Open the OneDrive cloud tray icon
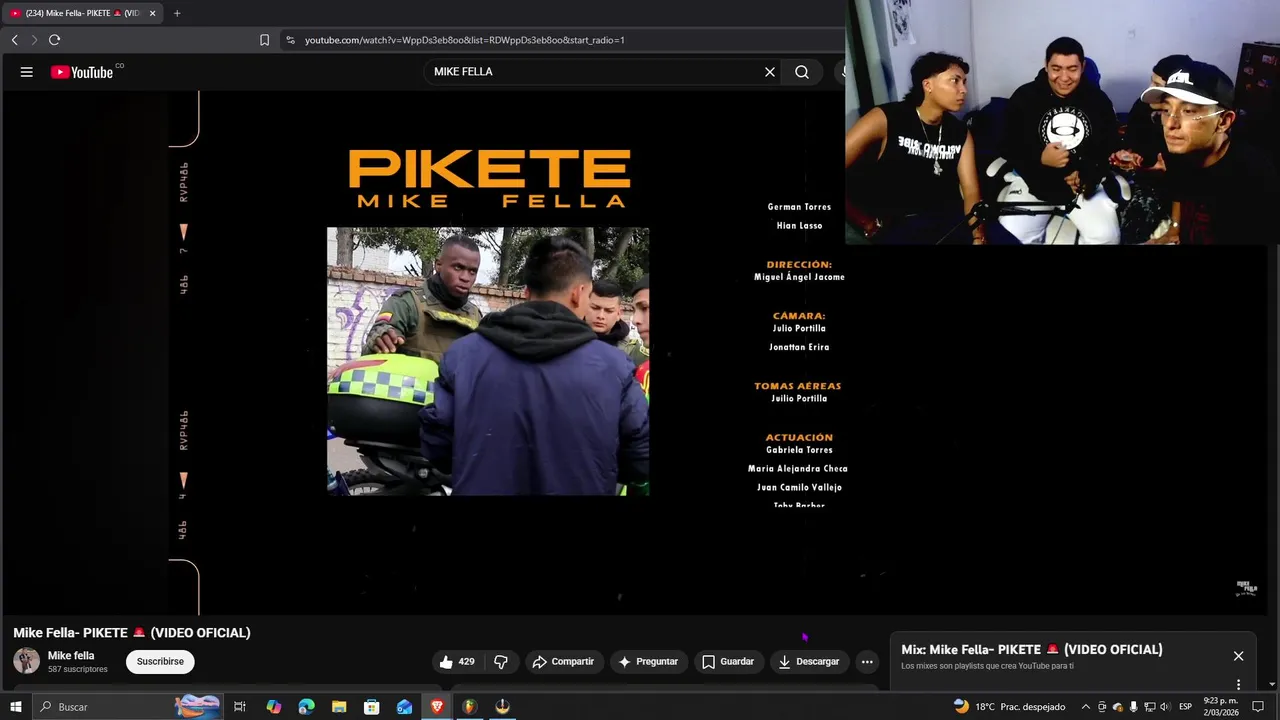Viewport: 1280px width, 720px height. click(x=1118, y=707)
